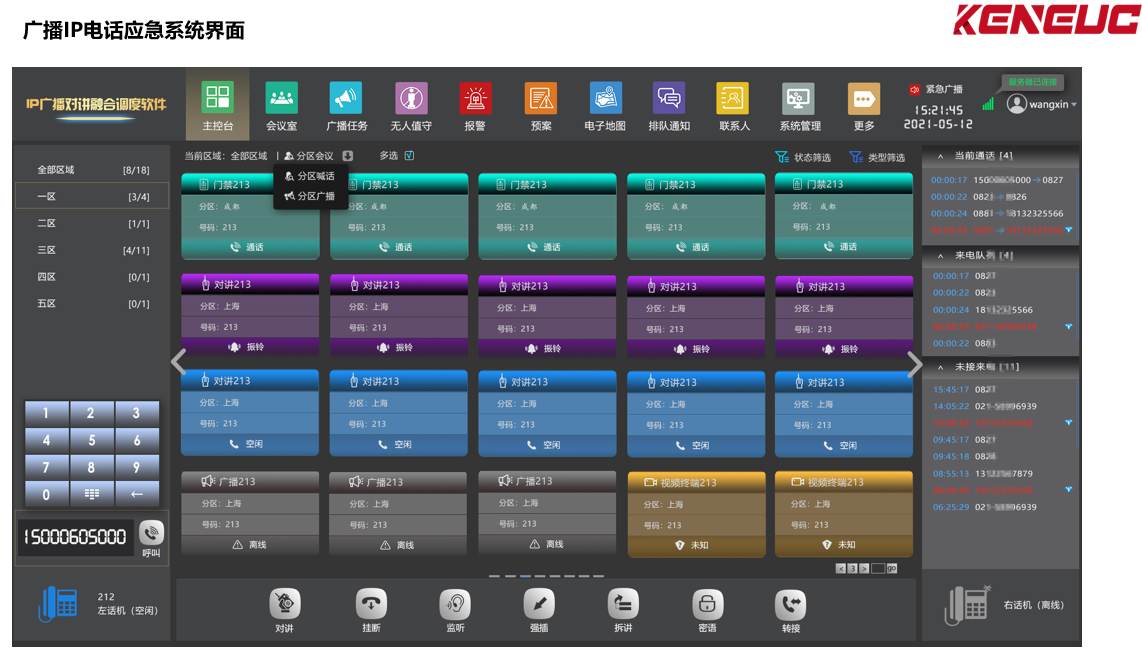Select 二区 in the area list
Viewport: 1142px width, 652px height.
click(92, 224)
